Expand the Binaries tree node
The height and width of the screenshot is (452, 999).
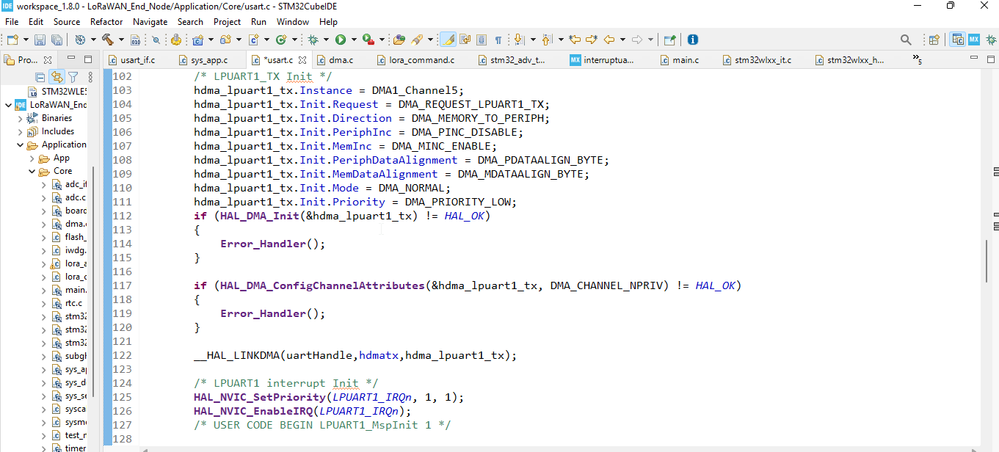coord(20,119)
